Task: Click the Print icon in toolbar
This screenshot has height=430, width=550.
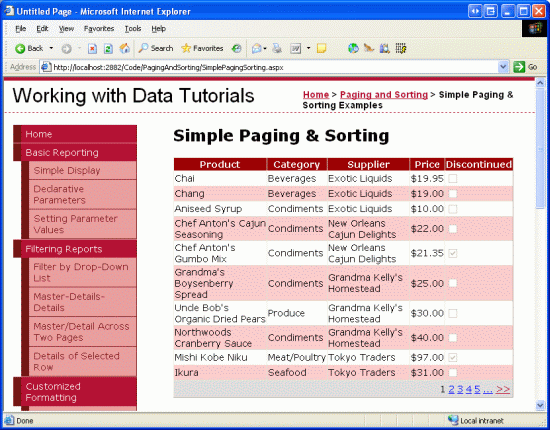Action: click(x=277, y=48)
